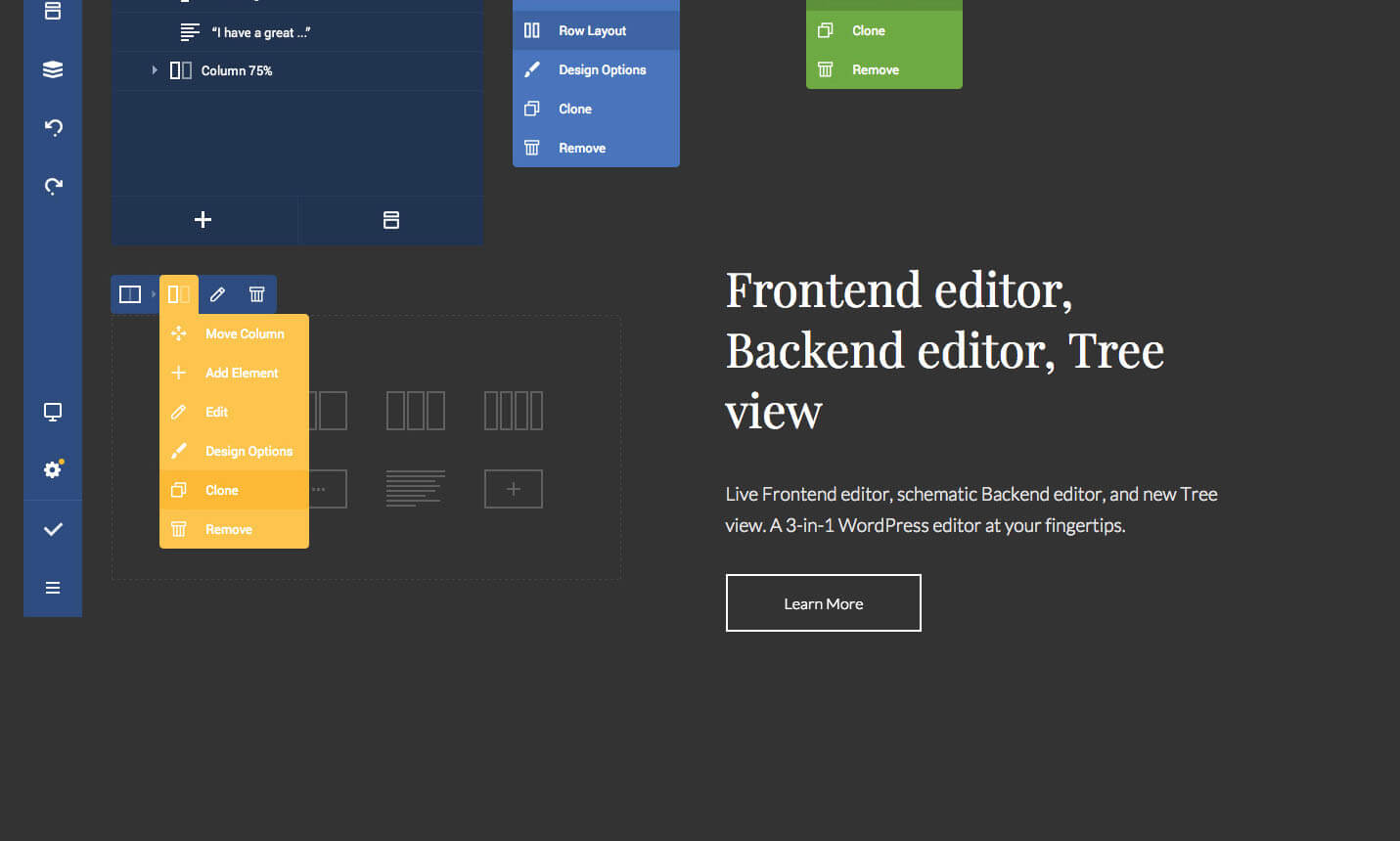The width and height of the screenshot is (1400, 841).
Task: Click the template icon below tree view
Action: pyautogui.click(x=391, y=220)
